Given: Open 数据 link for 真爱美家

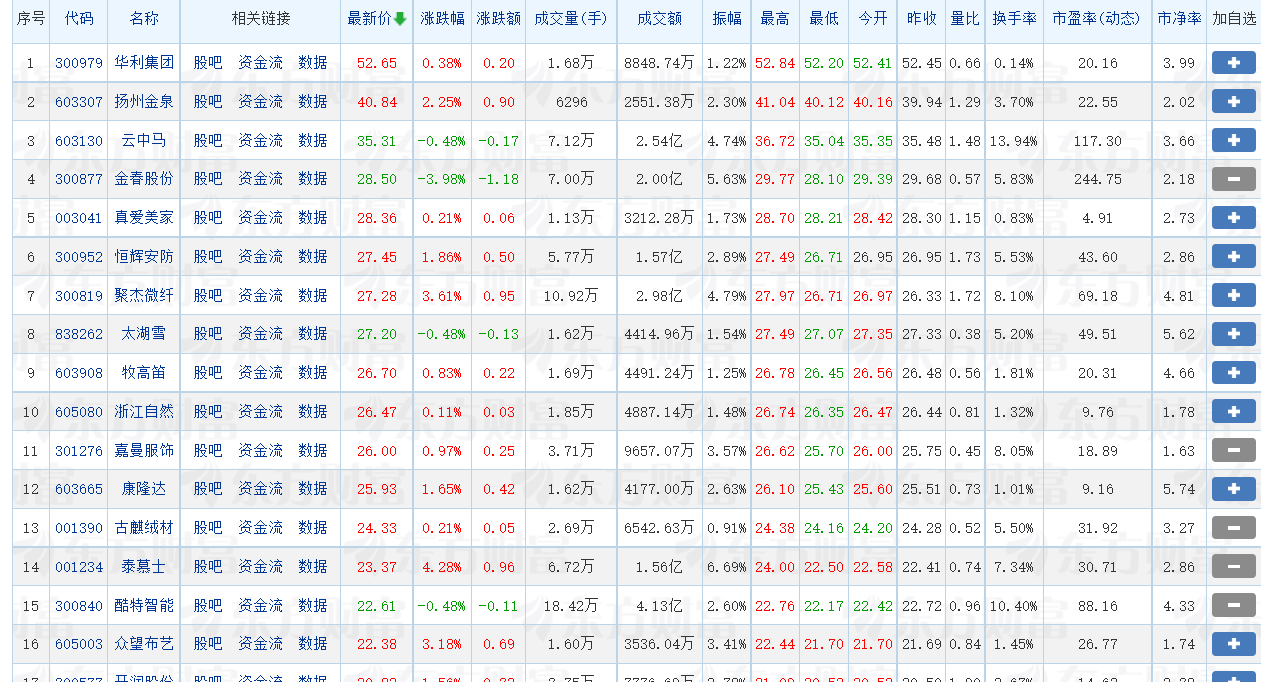Looking at the screenshot, I should tap(313, 218).
